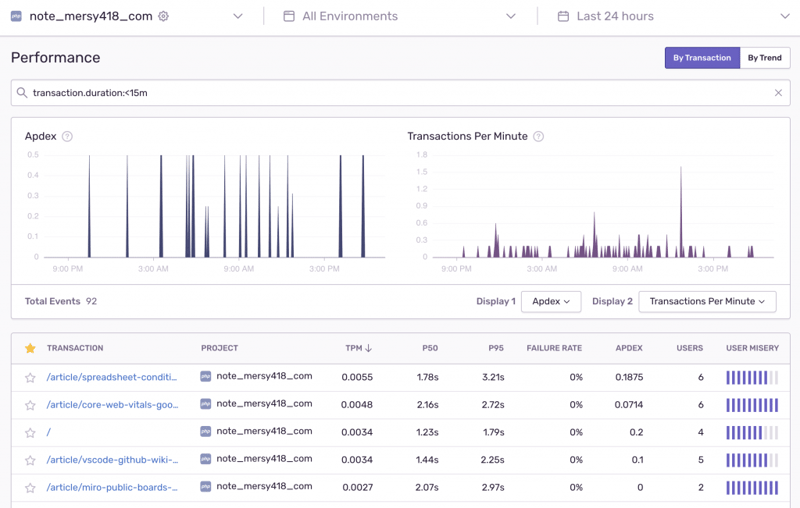This screenshot has width=800, height=508.
Task: Switch to the By Trend view
Action: [764, 58]
